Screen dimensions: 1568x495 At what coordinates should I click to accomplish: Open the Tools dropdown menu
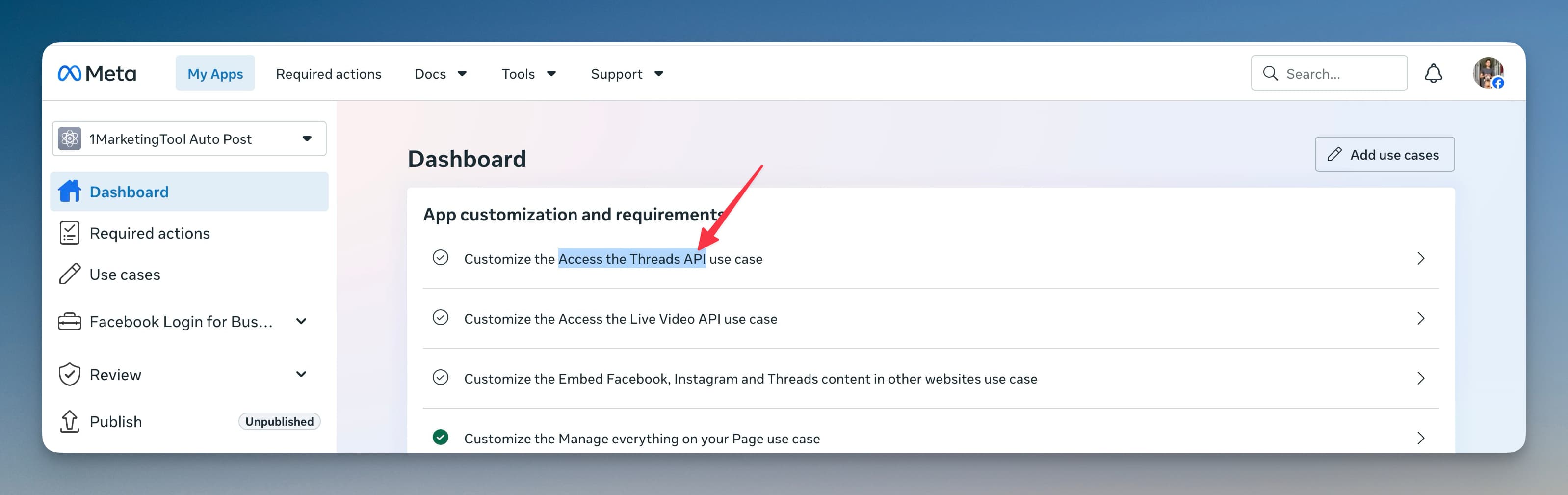pos(528,74)
